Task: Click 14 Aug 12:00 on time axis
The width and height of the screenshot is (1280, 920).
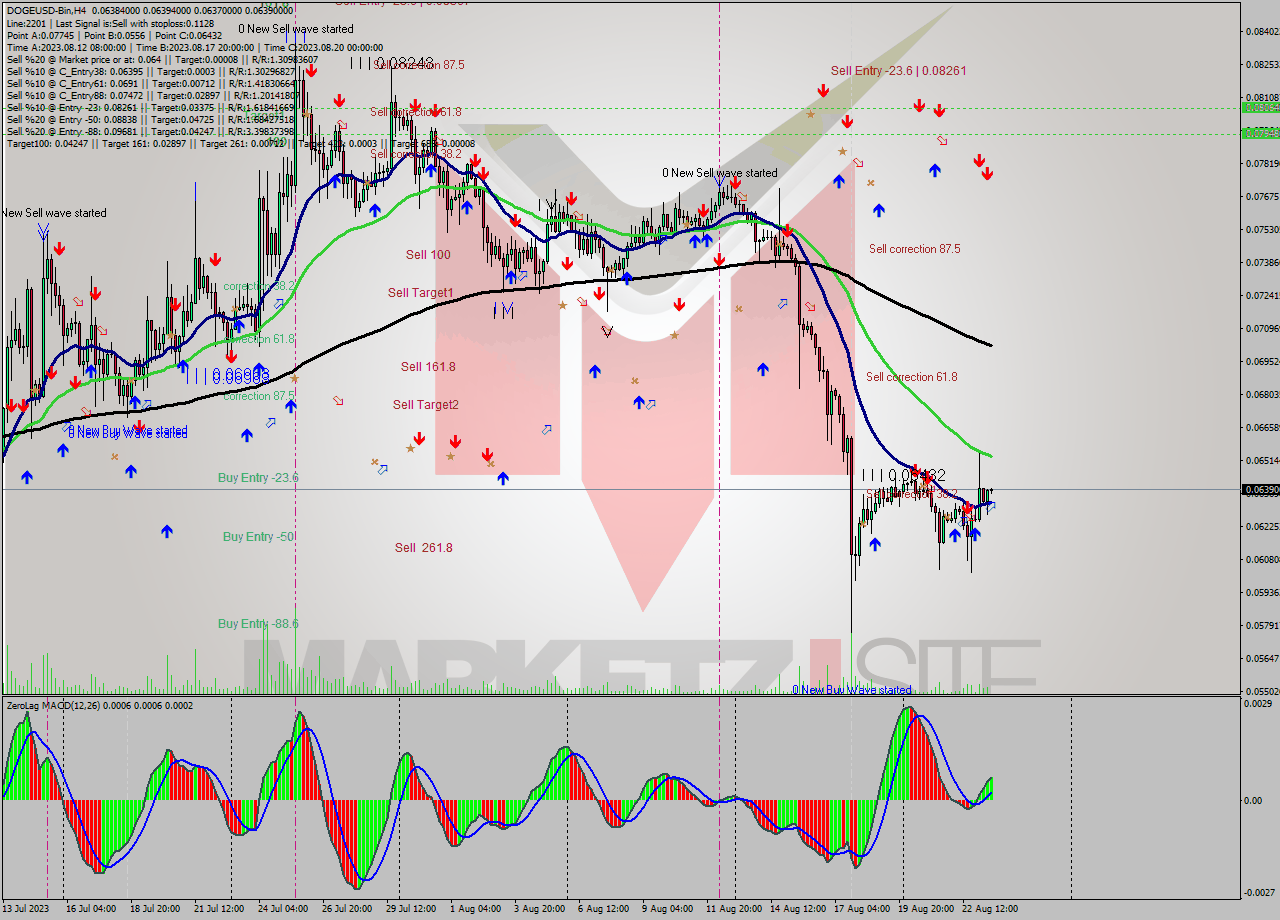Action: pyautogui.click(x=796, y=909)
